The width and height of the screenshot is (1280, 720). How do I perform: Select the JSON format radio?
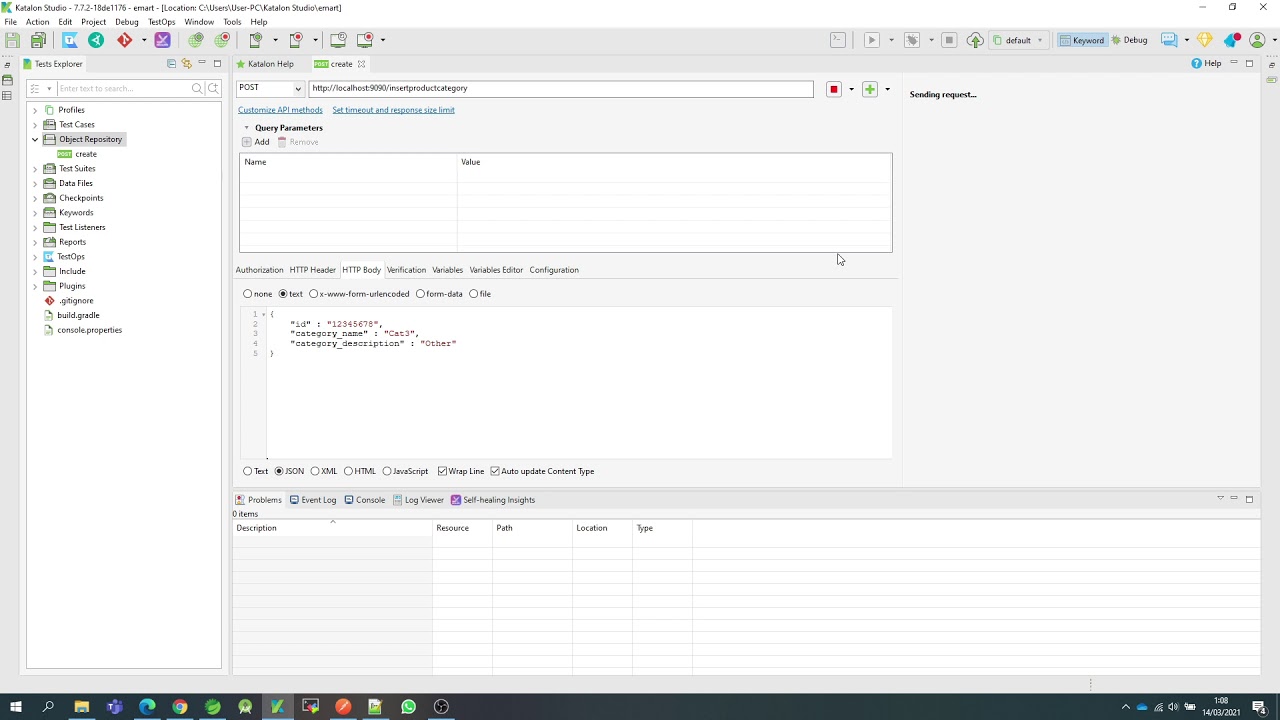pos(279,471)
